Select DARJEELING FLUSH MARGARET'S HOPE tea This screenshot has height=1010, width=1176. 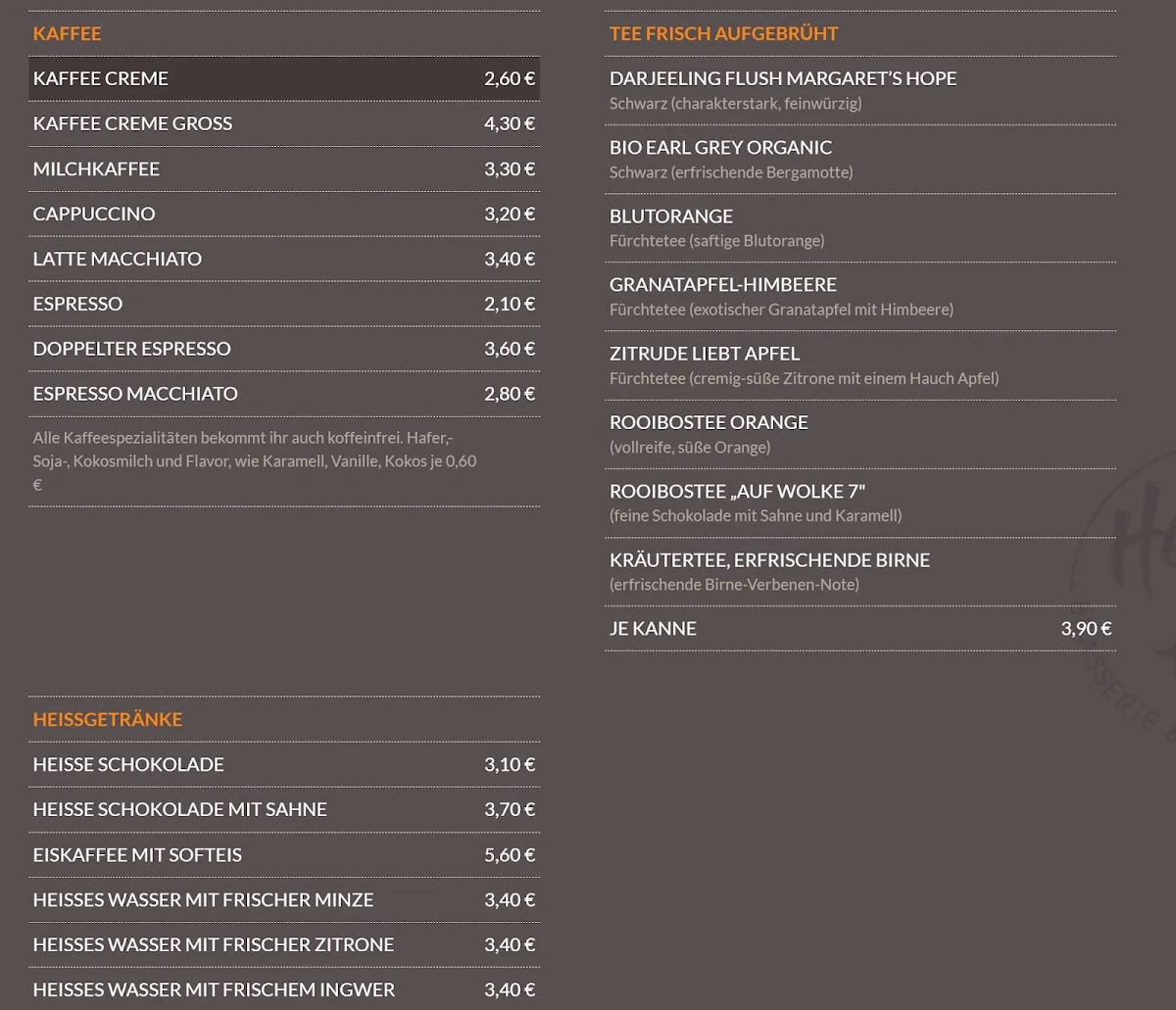click(860, 90)
